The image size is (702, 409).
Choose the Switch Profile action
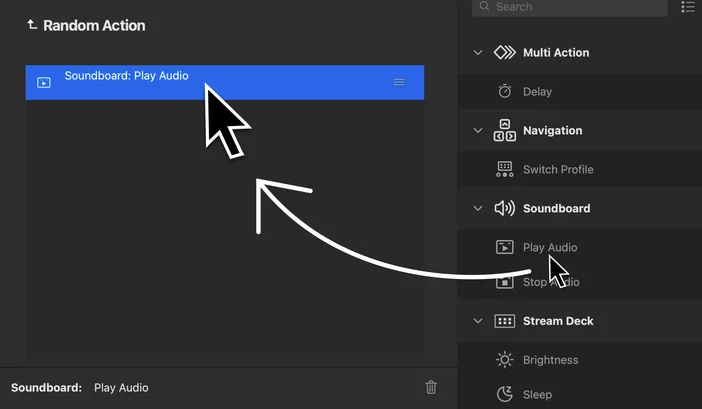557,170
